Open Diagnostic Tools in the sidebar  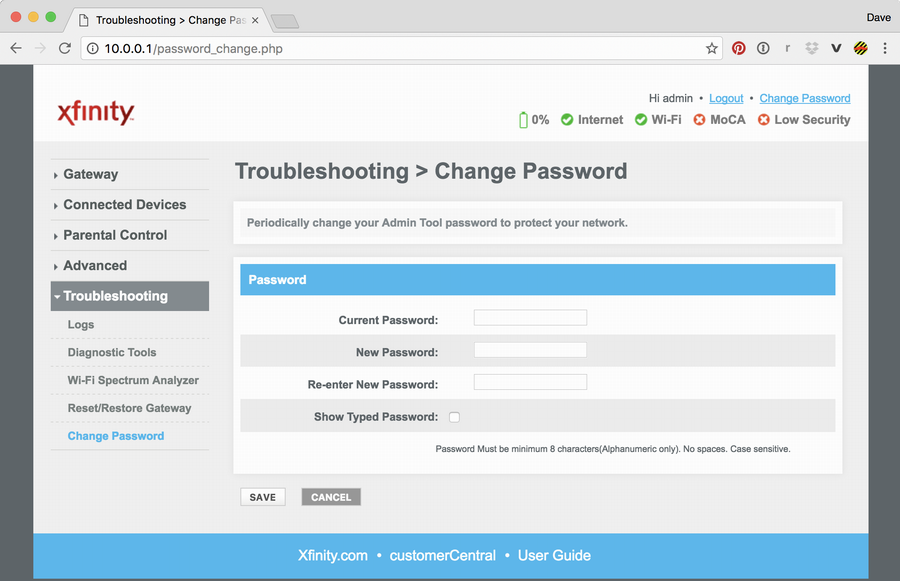point(112,353)
